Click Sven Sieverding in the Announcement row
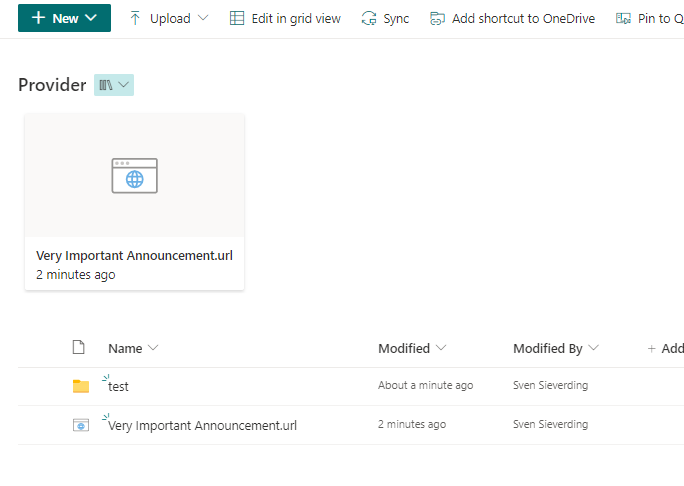Image resolution: width=684 pixels, height=486 pixels. coord(551,424)
